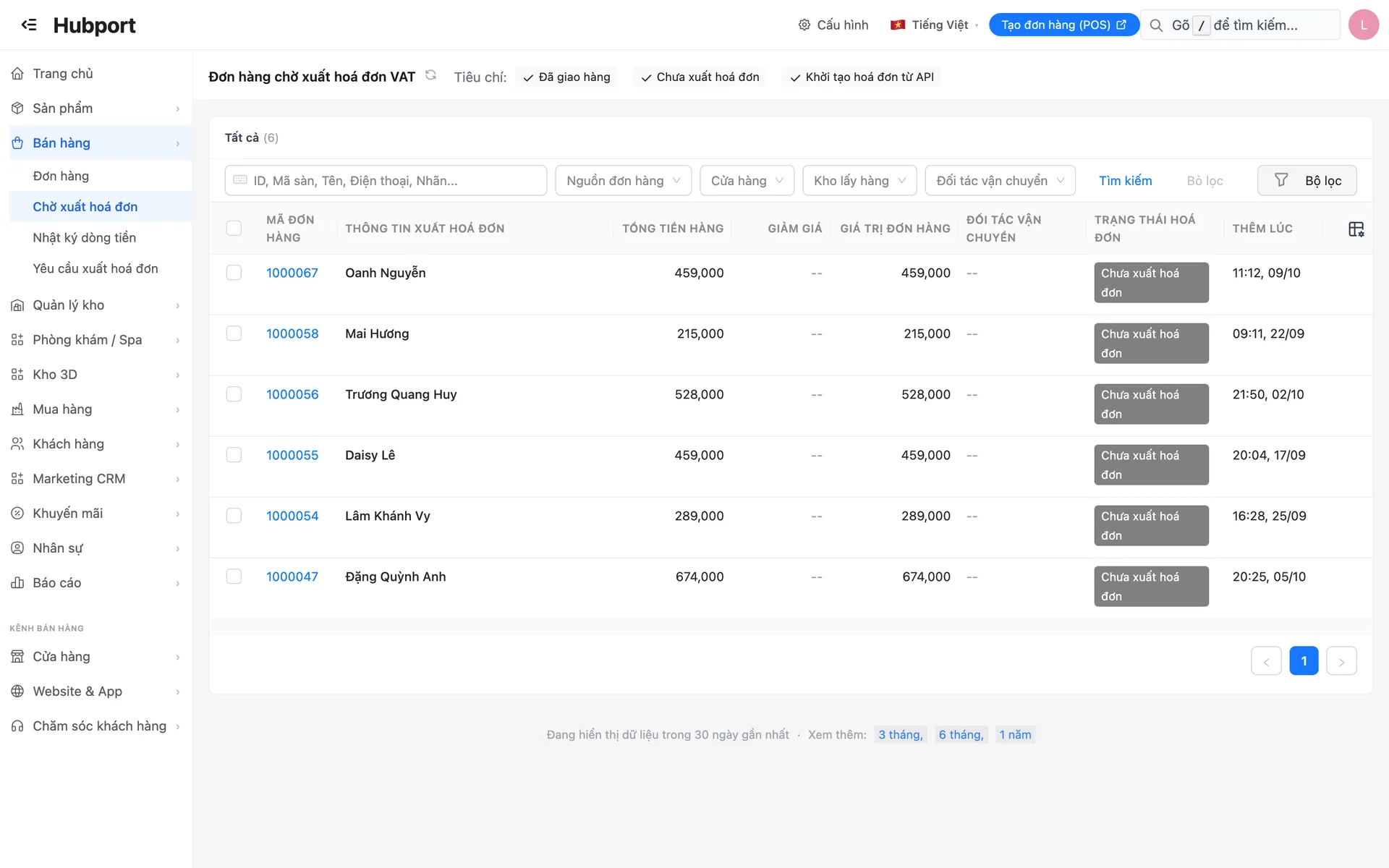Focus the global Gõ / để tìm kiếm field
The width and height of the screenshot is (1389, 868).
1240,25
